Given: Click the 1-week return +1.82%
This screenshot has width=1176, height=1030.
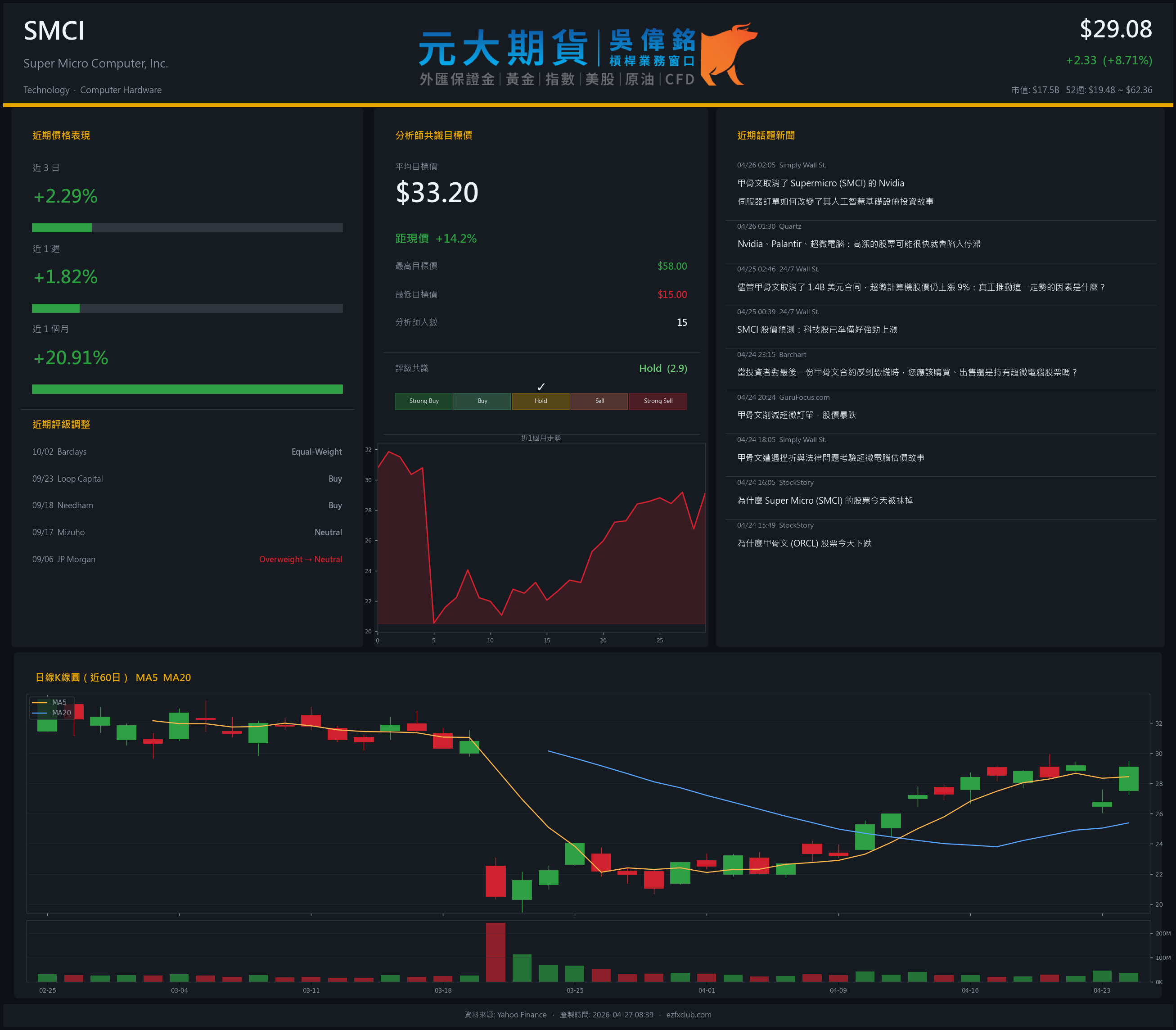Looking at the screenshot, I should click(x=66, y=276).
